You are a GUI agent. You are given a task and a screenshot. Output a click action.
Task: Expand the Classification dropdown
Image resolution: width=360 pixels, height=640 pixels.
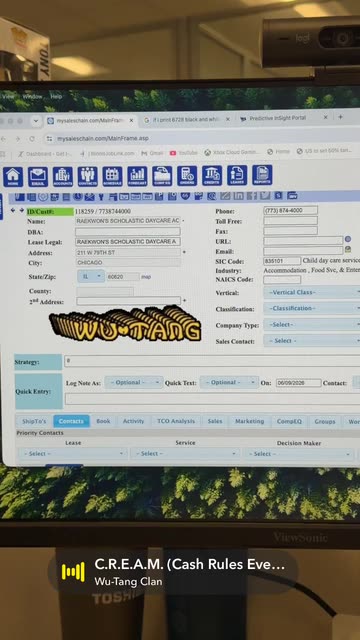pyautogui.click(x=312, y=308)
